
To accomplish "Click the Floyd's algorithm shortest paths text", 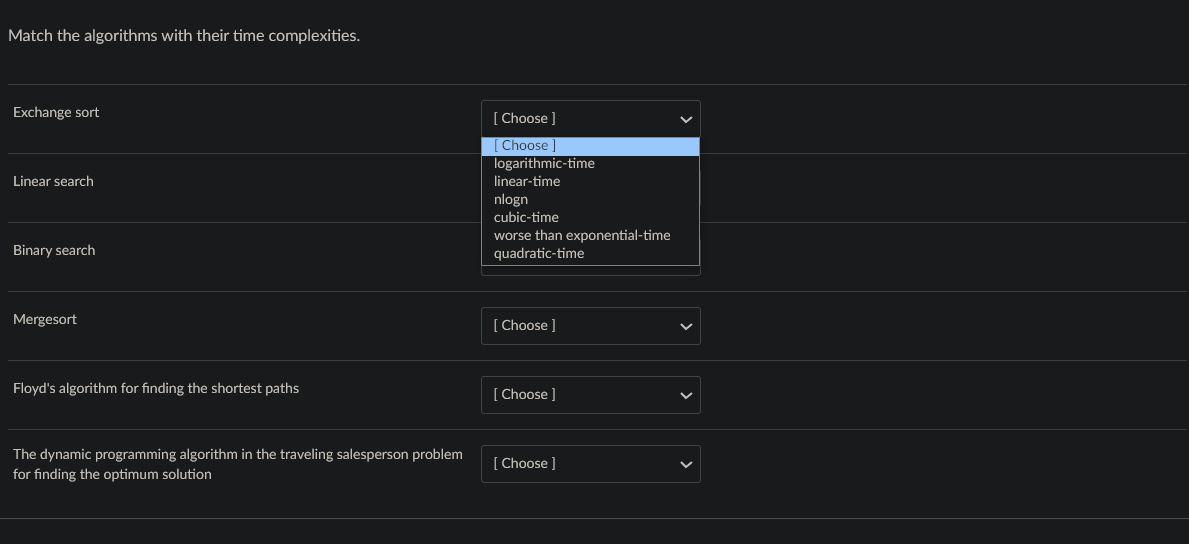I will [156, 388].
